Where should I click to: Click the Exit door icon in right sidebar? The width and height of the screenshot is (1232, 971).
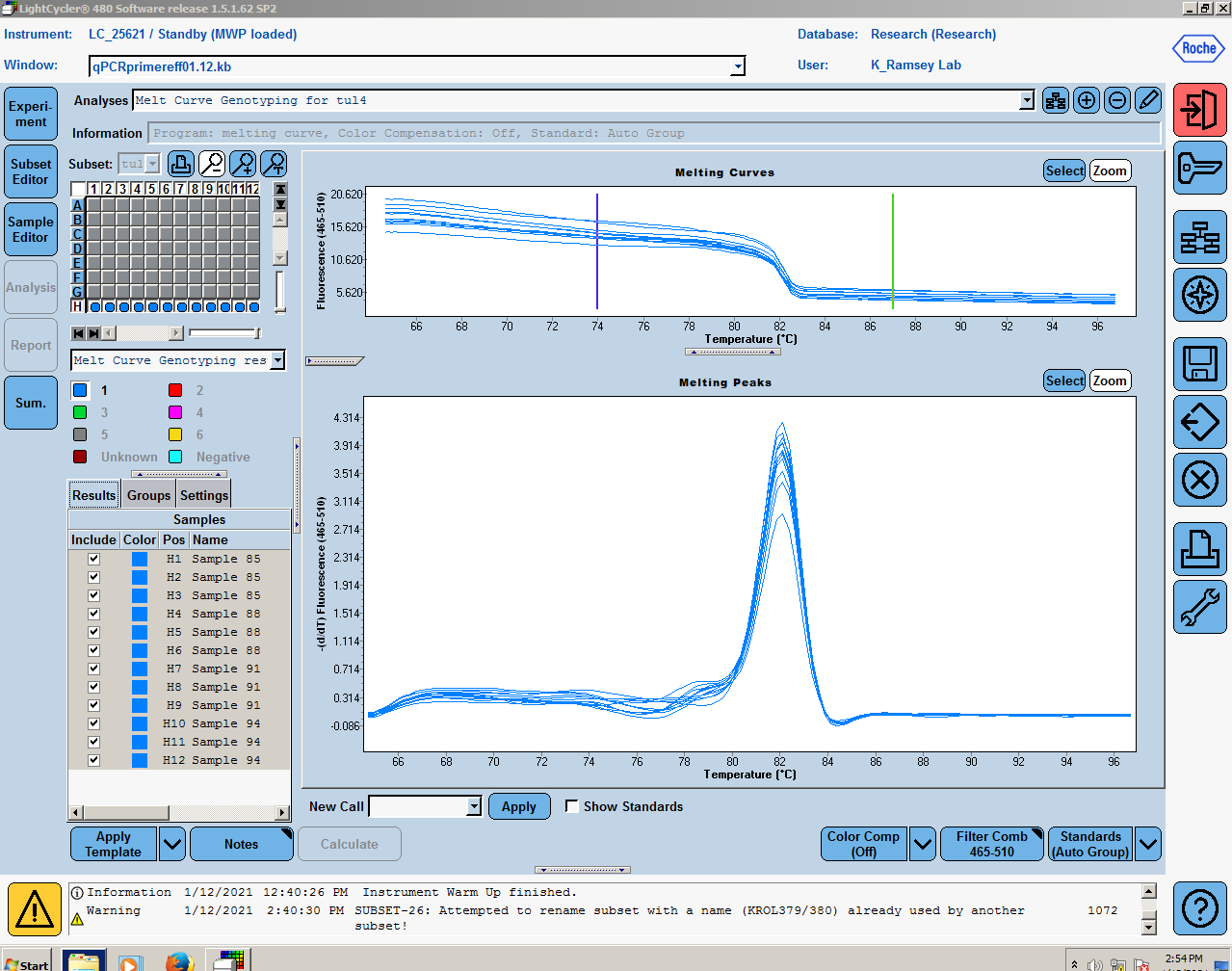1199,110
